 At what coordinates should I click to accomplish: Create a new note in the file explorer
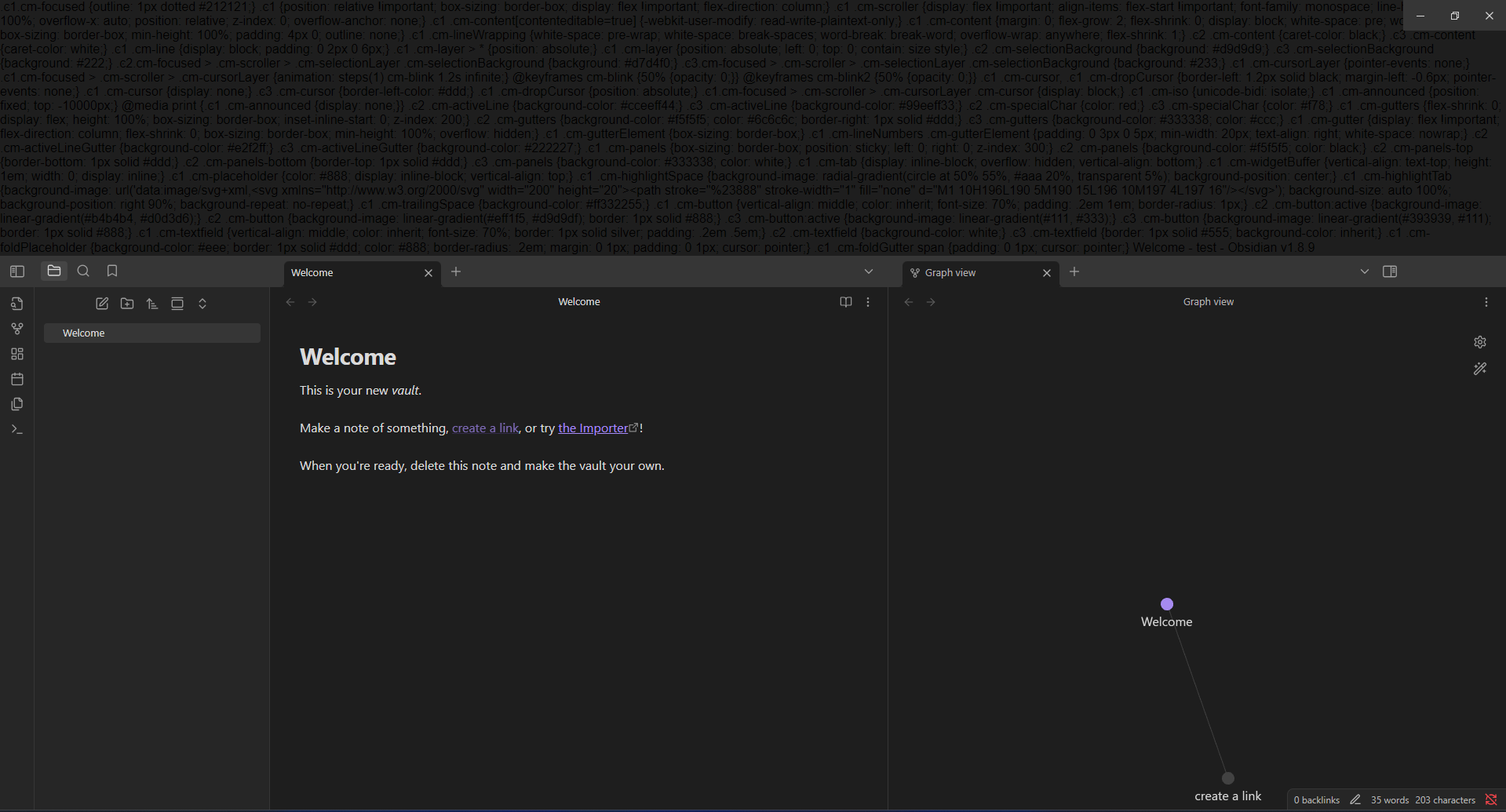click(x=102, y=304)
